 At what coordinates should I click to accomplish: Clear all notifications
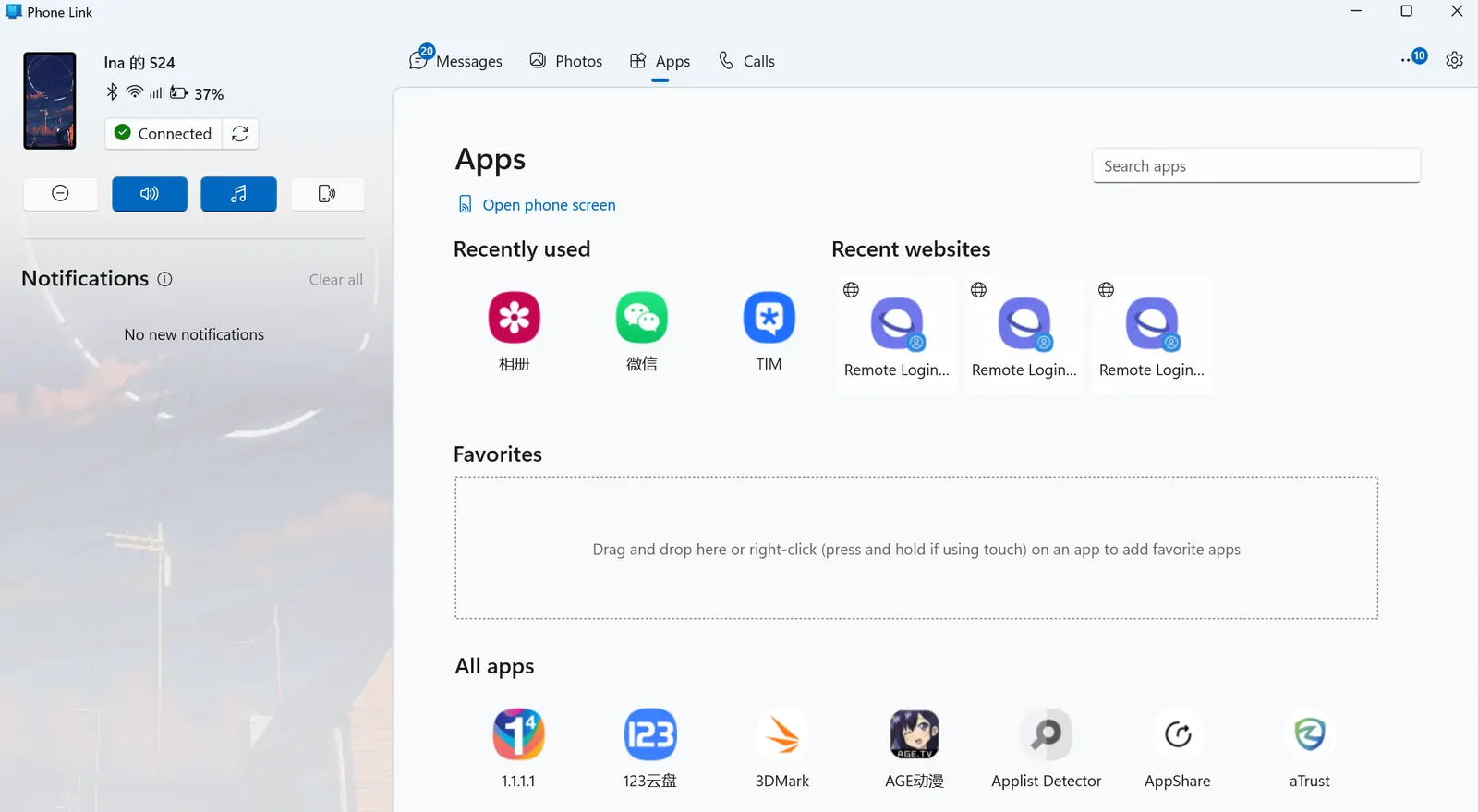(x=335, y=280)
